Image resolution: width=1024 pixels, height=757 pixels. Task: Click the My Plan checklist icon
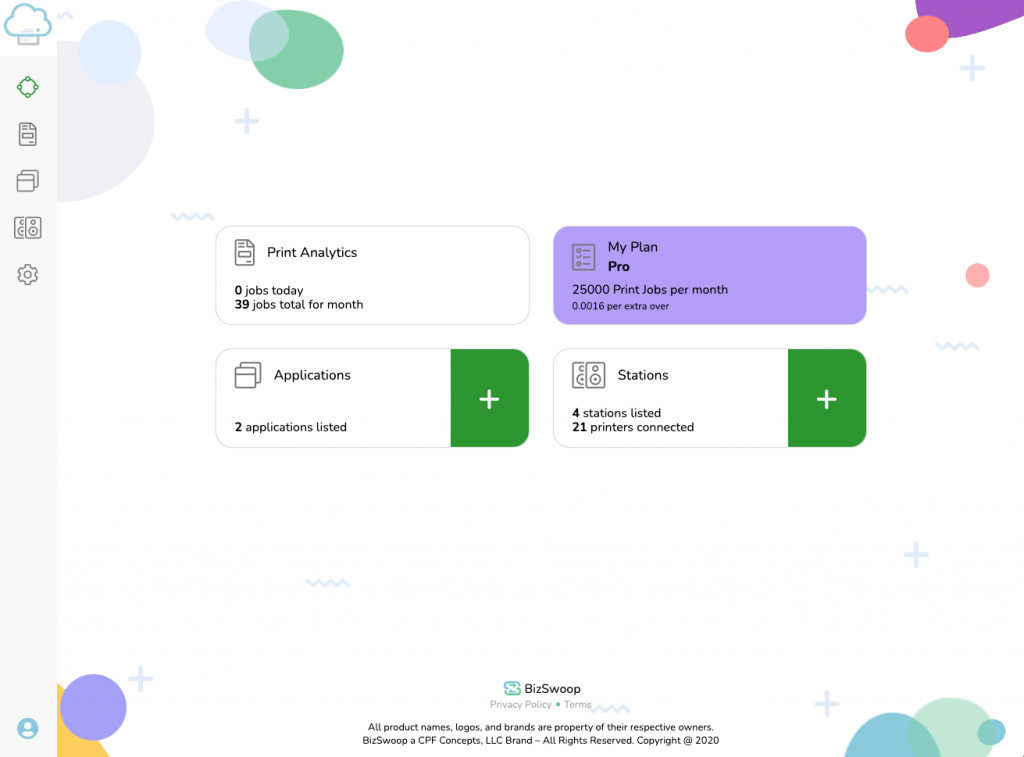[x=584, y=257]
